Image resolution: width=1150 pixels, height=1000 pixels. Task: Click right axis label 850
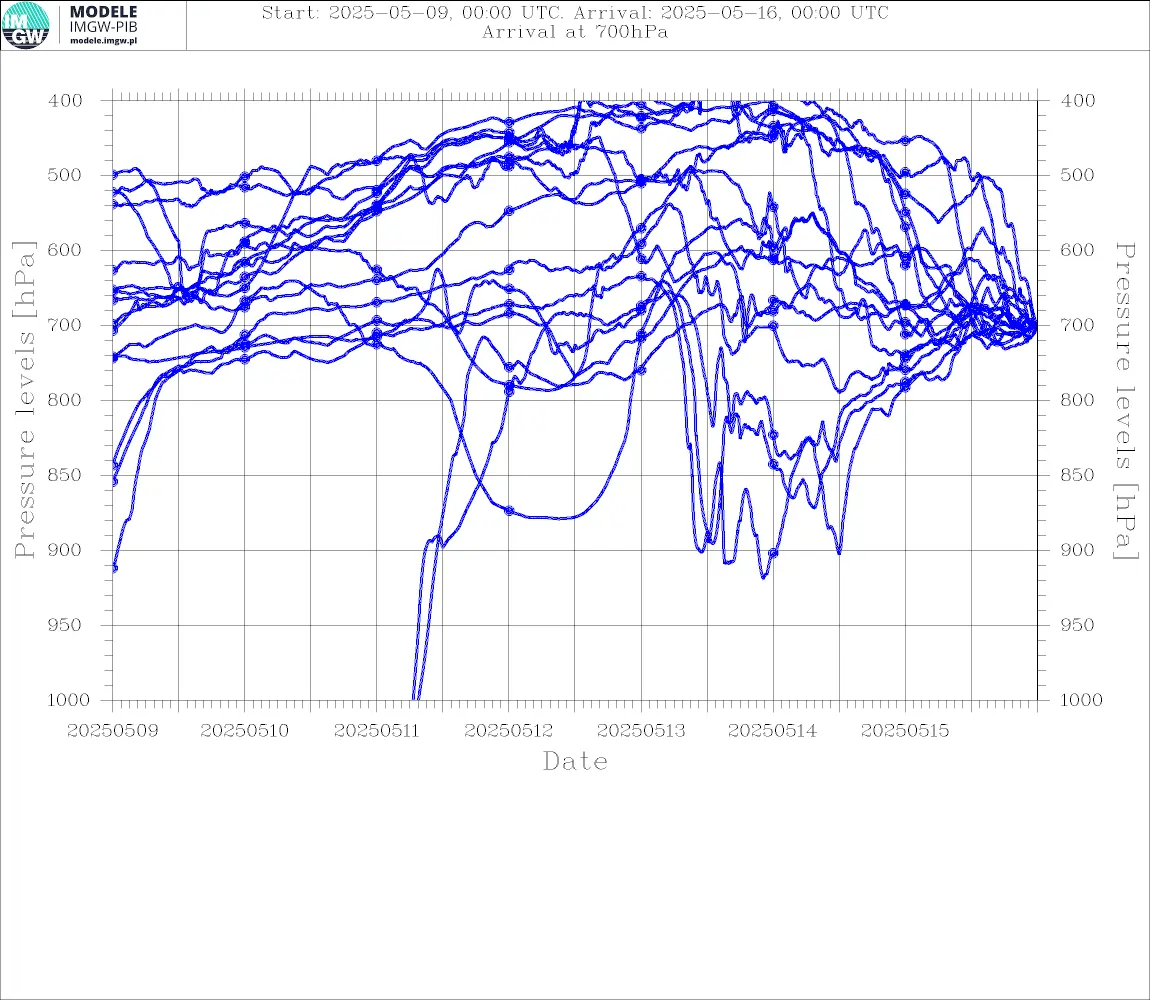pyautogui.click(x=1077, y=475)
